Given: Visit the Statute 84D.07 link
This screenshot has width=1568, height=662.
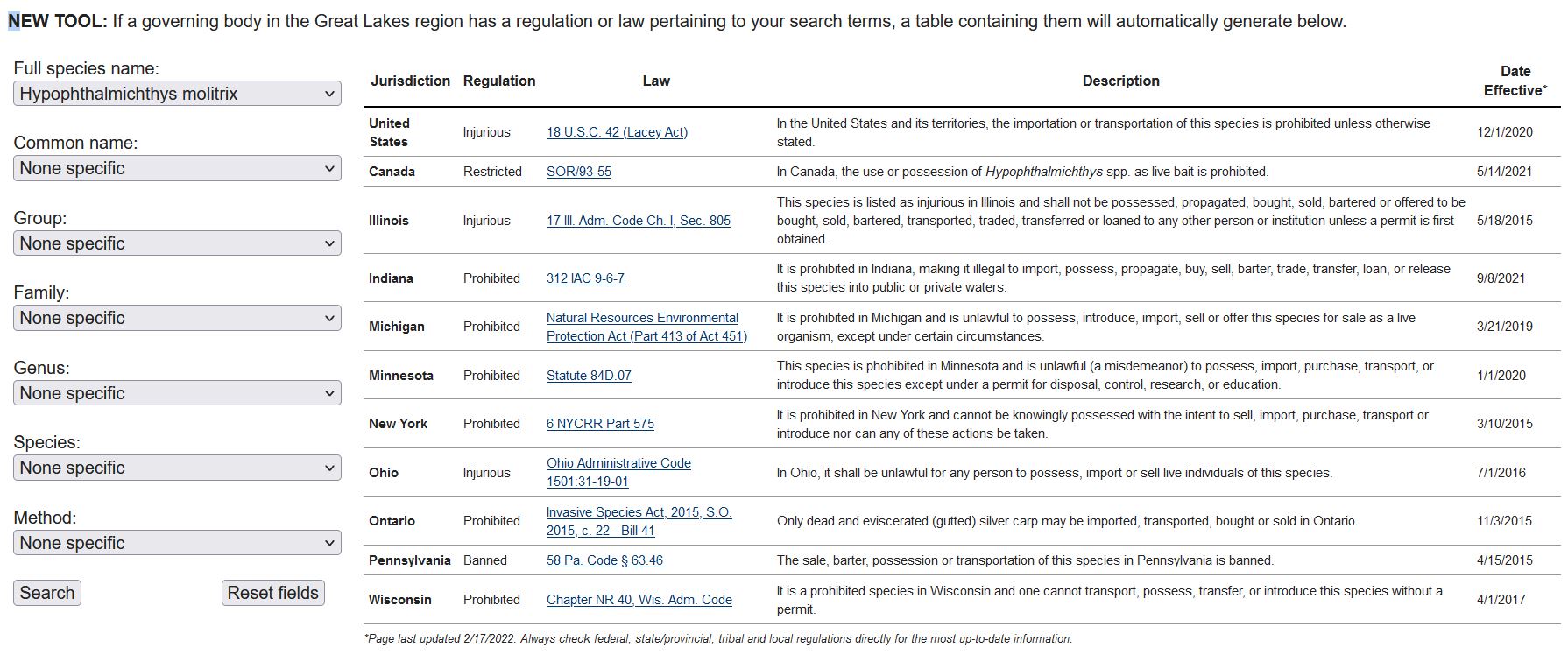Looking at the screenshot, I should click(x=589, y=376).
